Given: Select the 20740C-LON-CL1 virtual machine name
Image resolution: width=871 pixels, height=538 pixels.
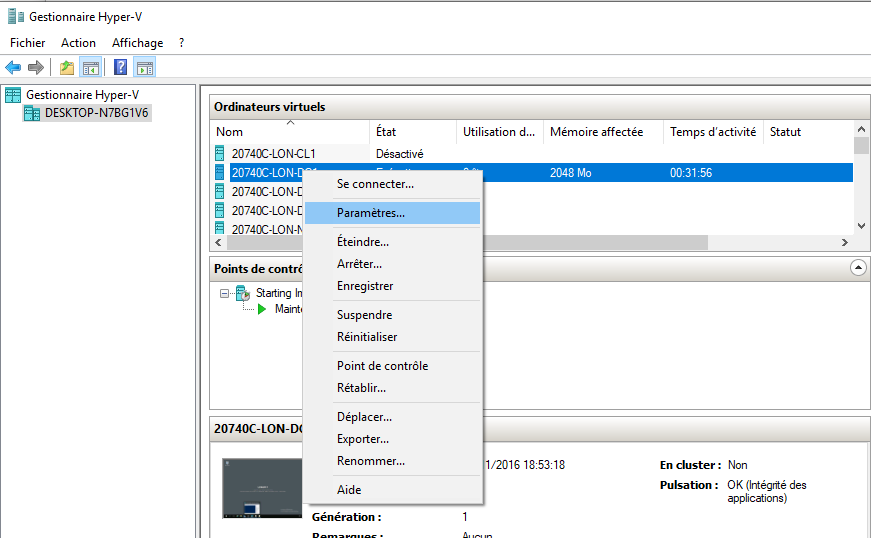Looking at the screenshot, I should coord(273,154).
